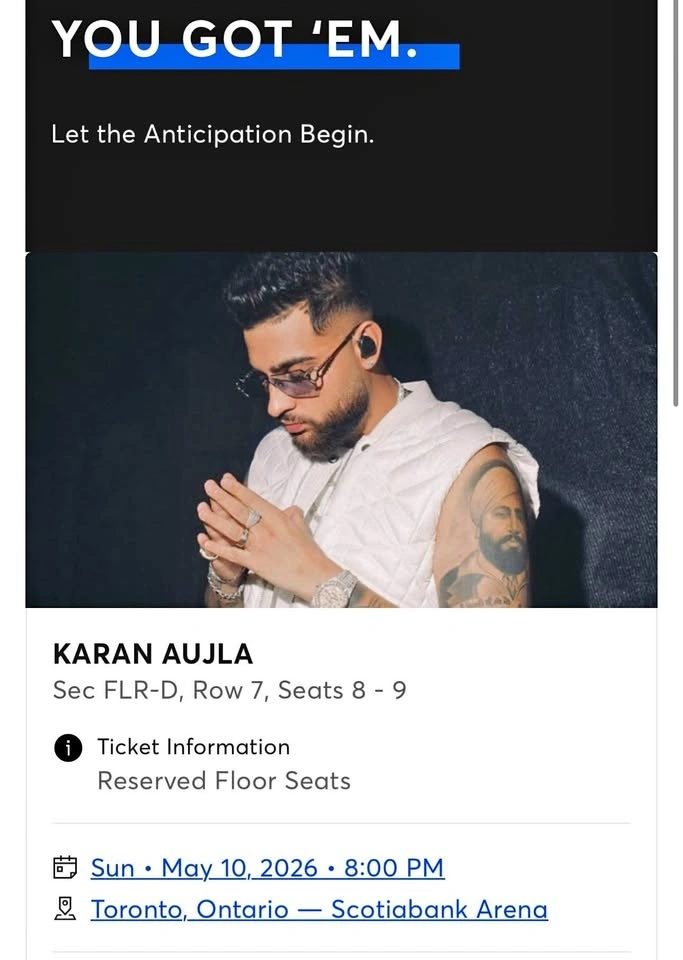683x960 pixels.
Task: Open the May 10, 2026 date link
Action: tap(238, 868)
